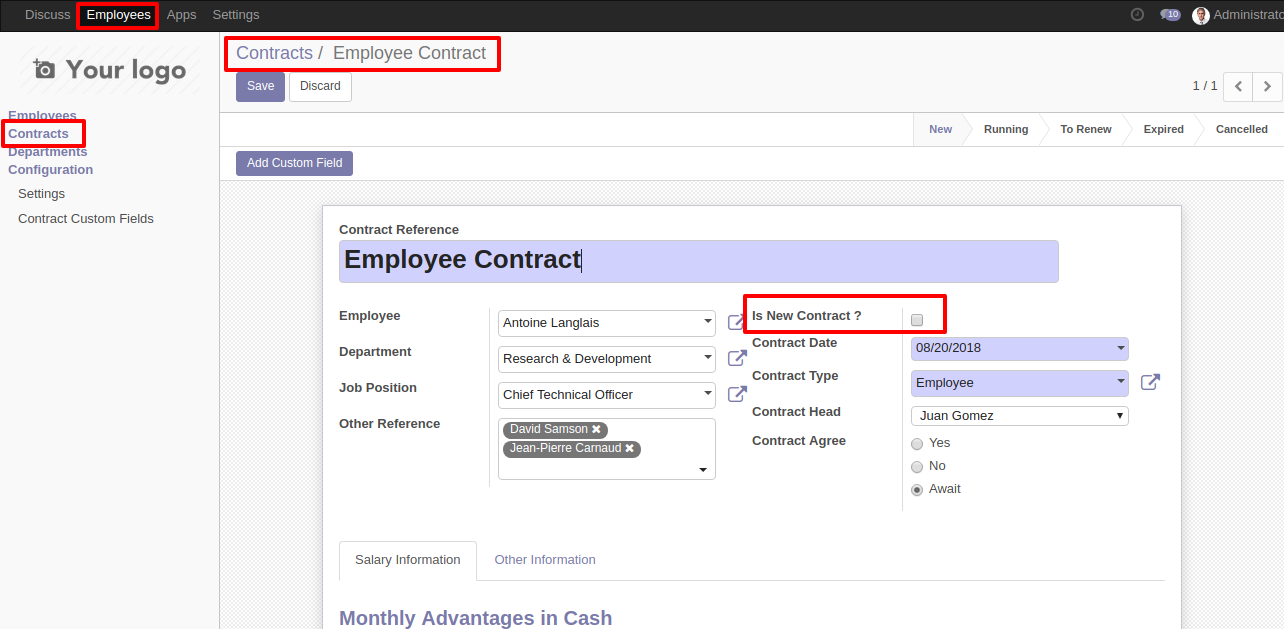1284x629 pixels.
Task: Open the Settings top menu
Action: click(236, 15)
